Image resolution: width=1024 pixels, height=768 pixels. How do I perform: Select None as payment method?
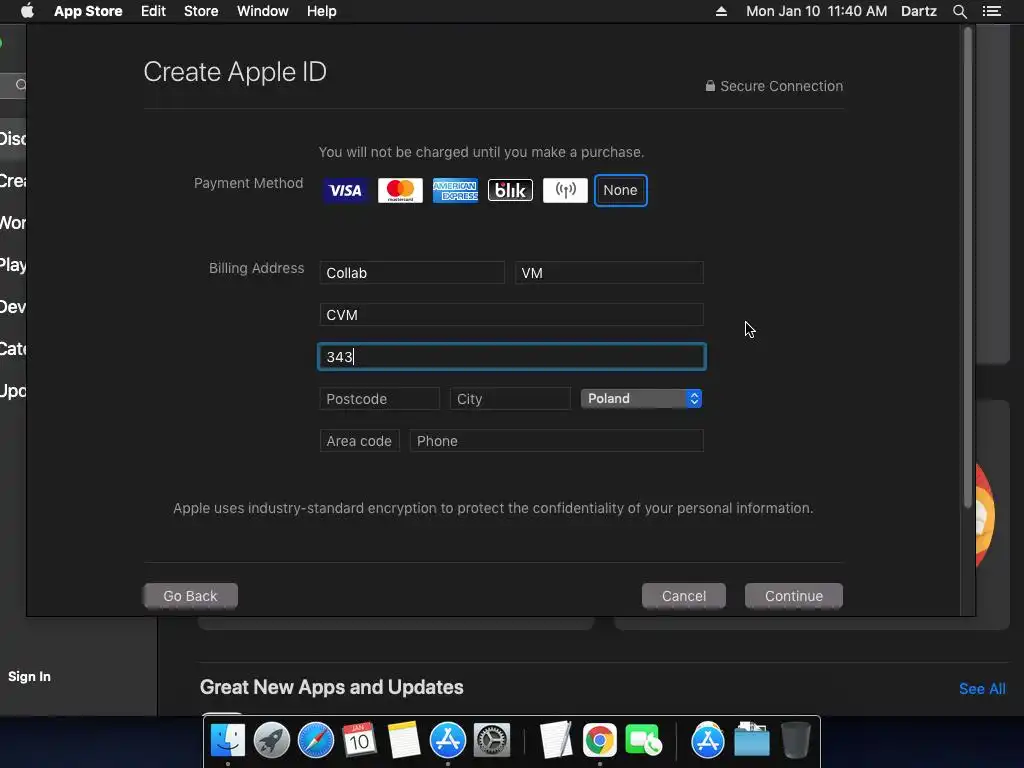(x=620, y=190)
